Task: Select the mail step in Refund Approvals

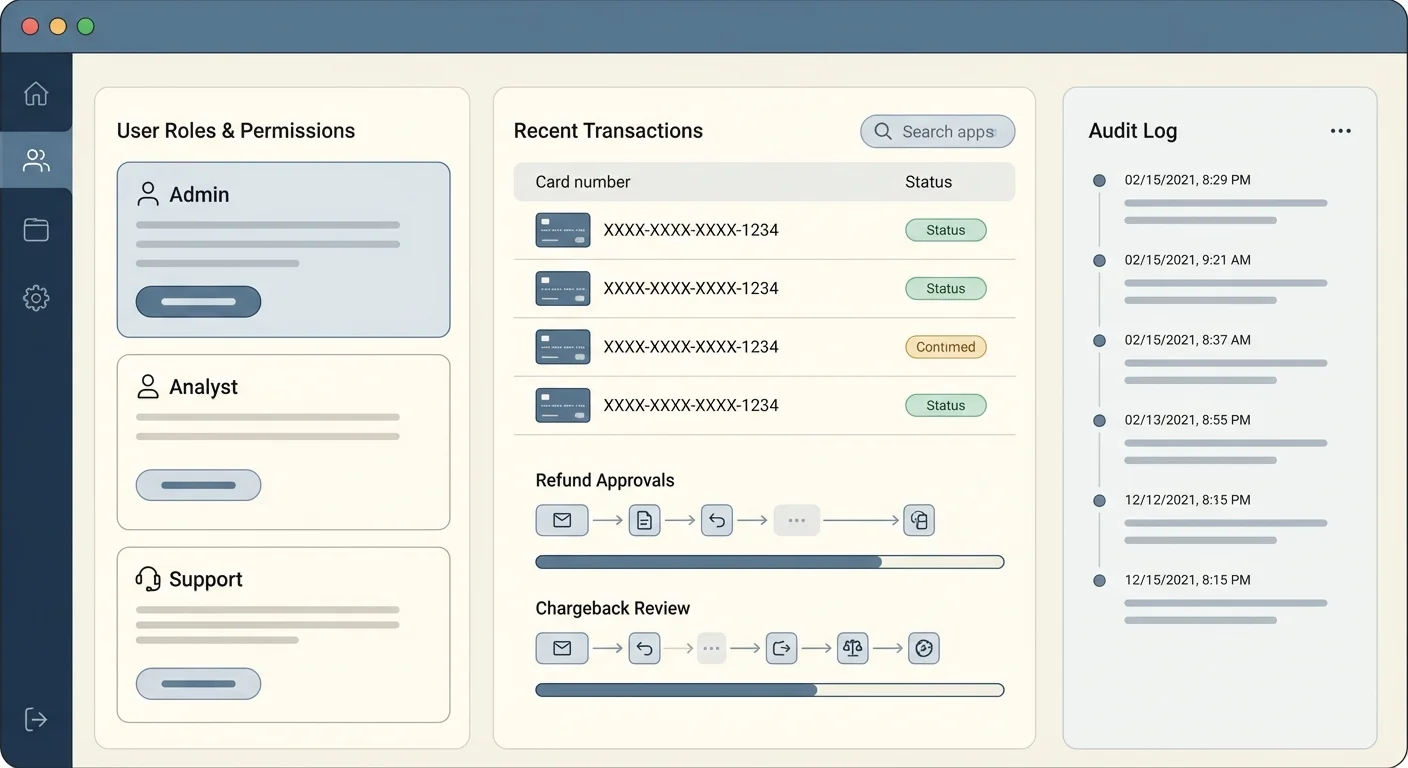Action: (562, 520)
